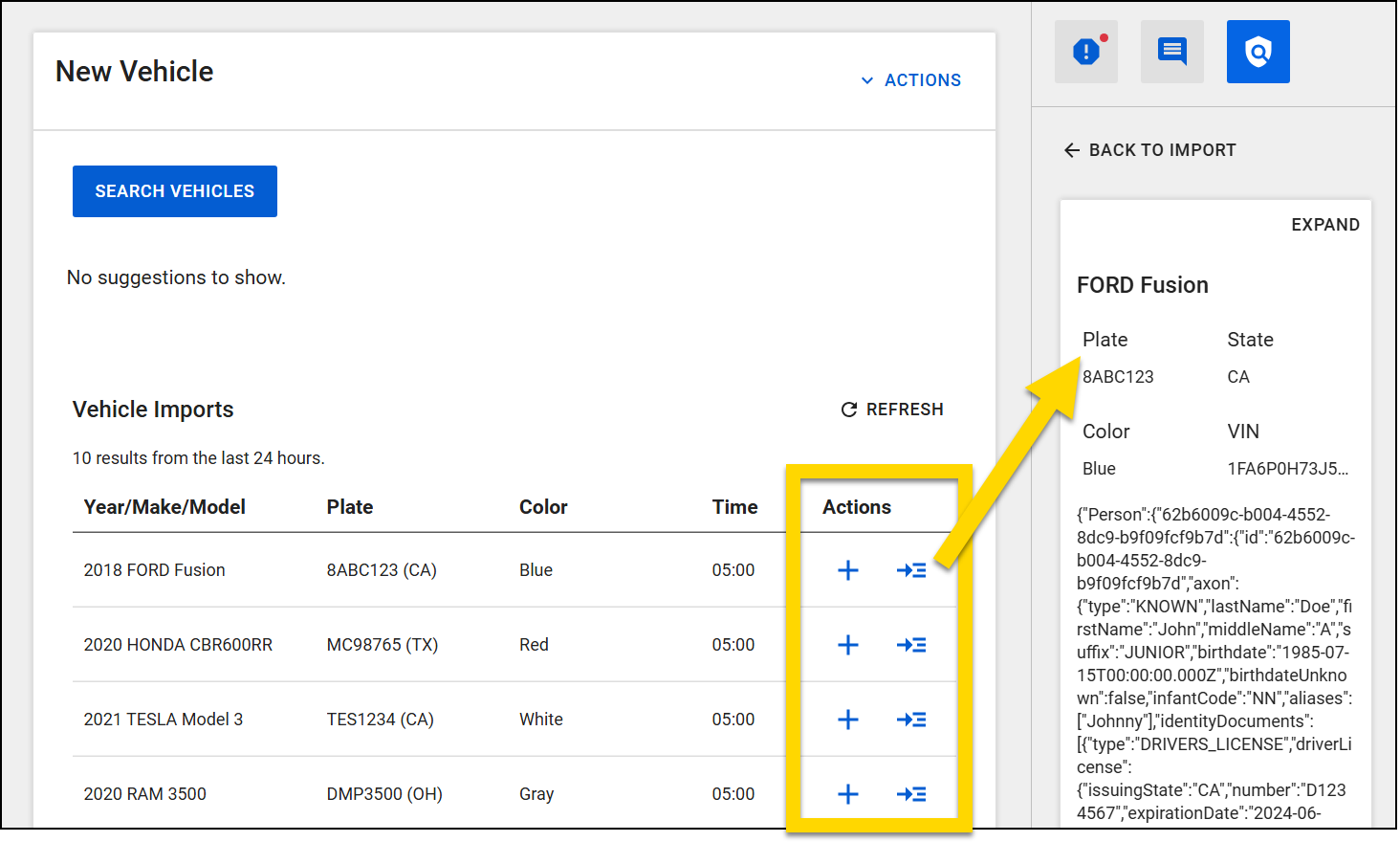Import the 2020 HONDA CBR600RR record
Viewport: 1400px width, 842px height.
tap(911, 644)
